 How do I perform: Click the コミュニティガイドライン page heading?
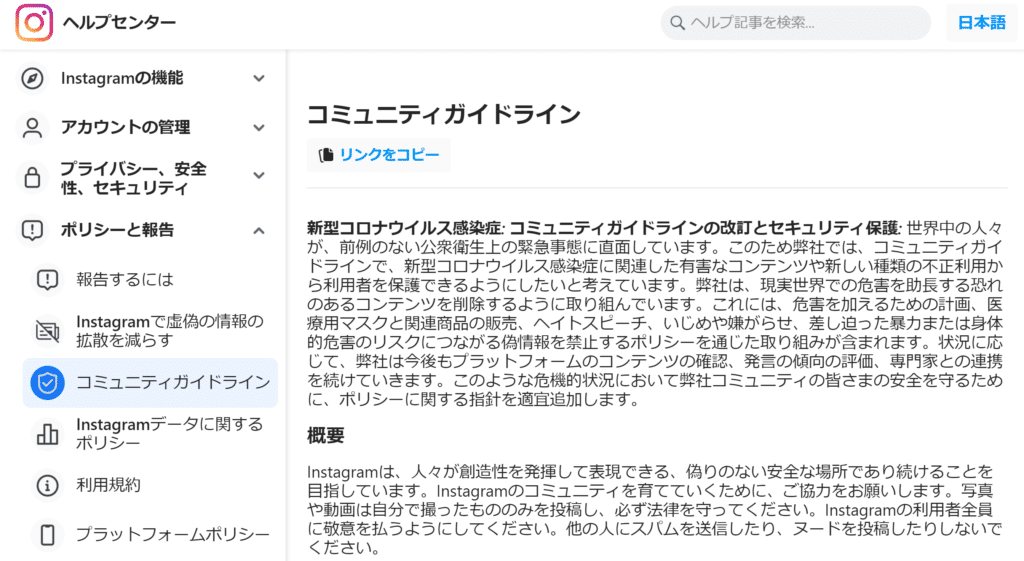pos(444,114)
